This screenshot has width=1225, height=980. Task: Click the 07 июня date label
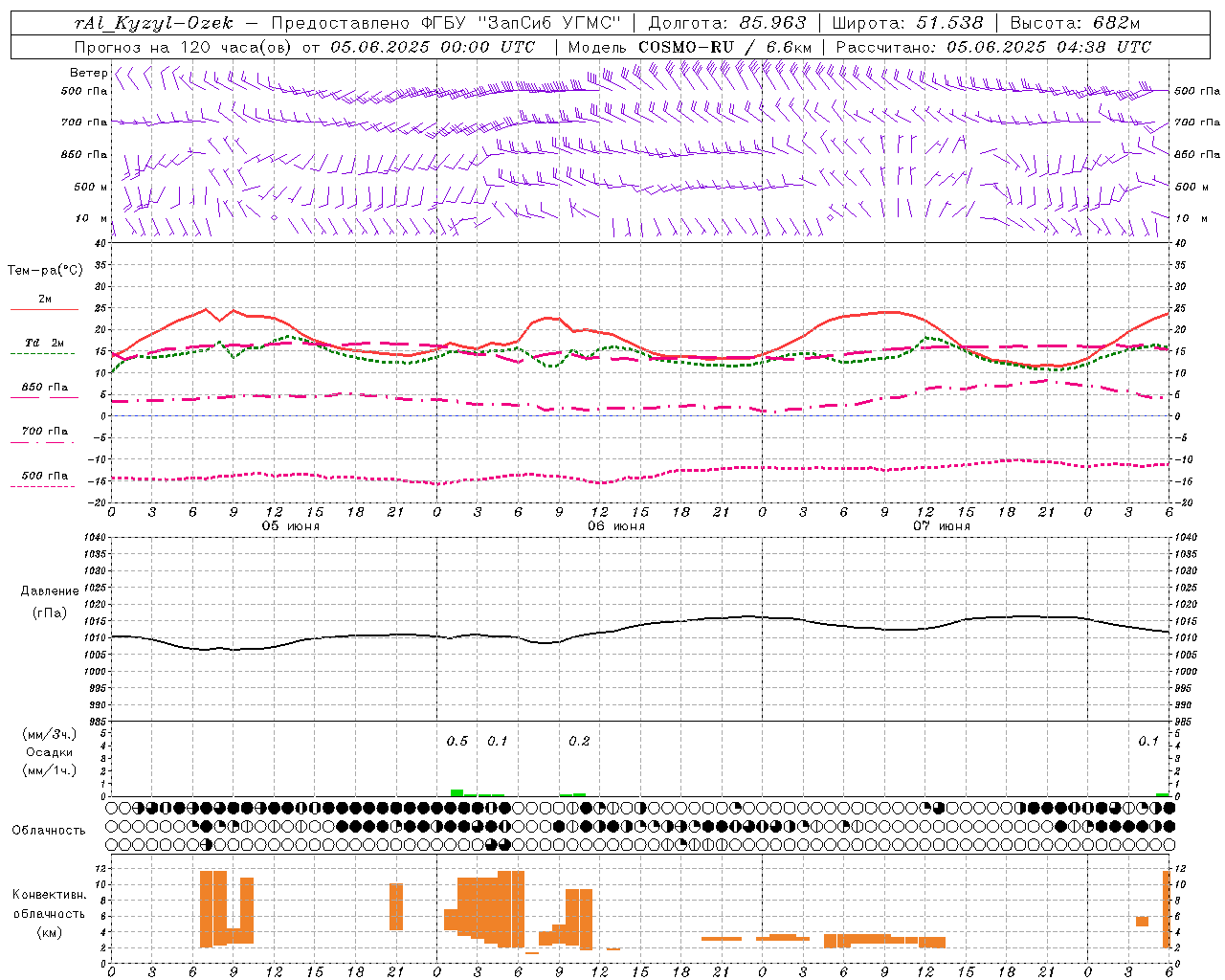point(942,526)
